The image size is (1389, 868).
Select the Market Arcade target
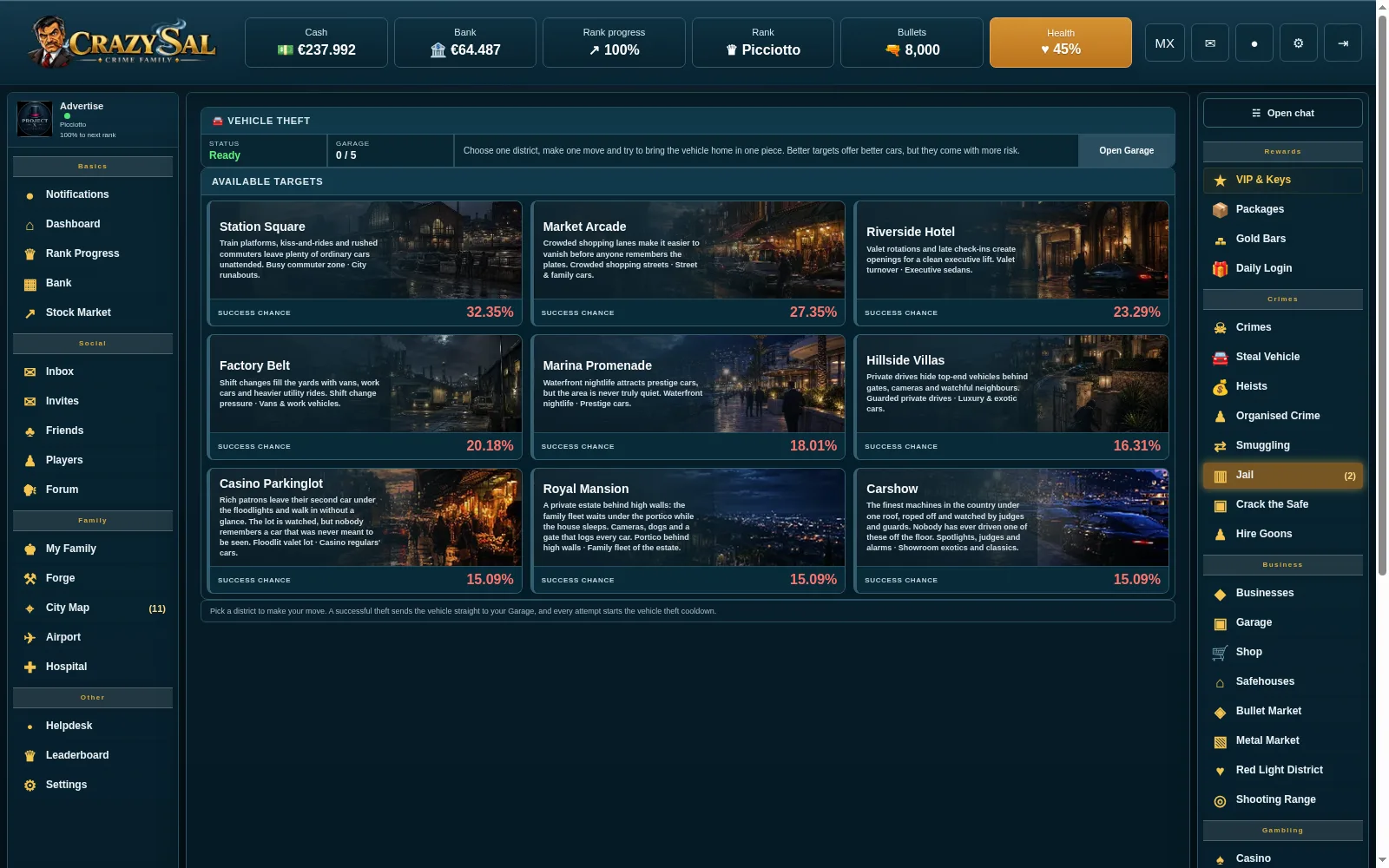coord(688,264)
